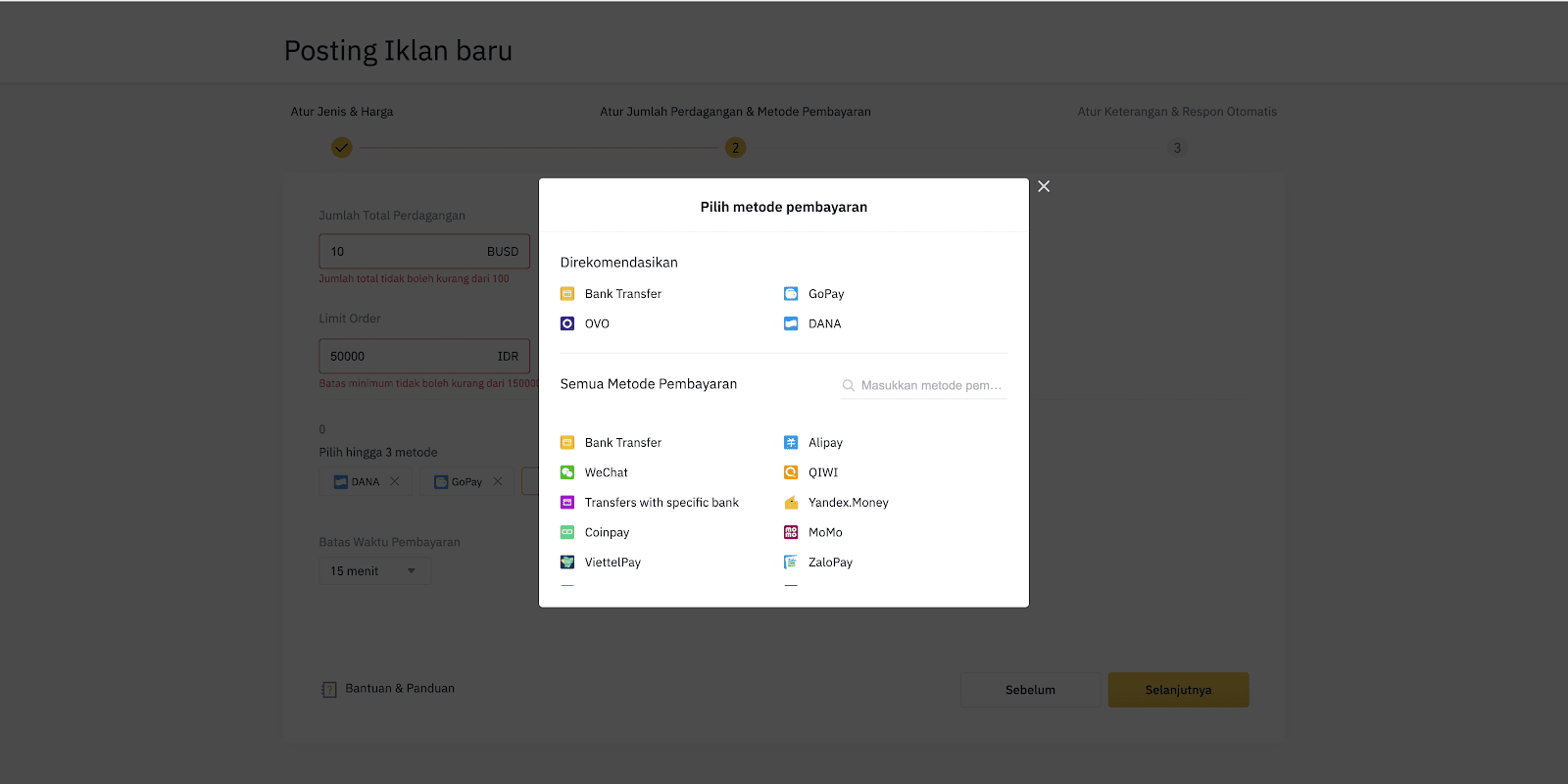
Task: Click step 2 circle indicator
Action: click(735, 148)
